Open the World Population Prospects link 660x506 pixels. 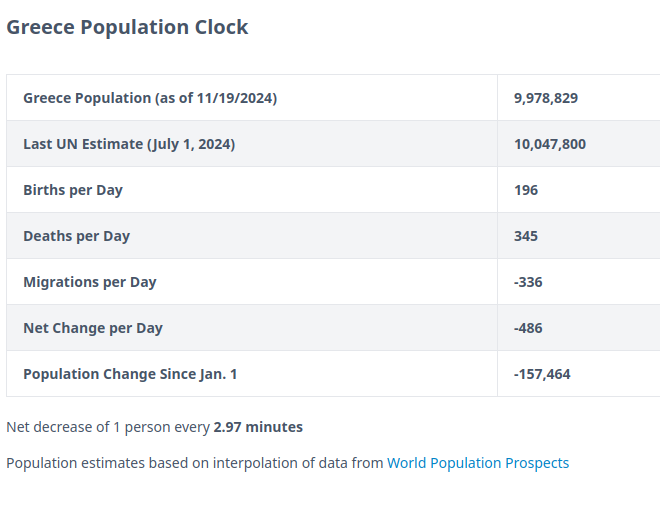coord(478,463)
